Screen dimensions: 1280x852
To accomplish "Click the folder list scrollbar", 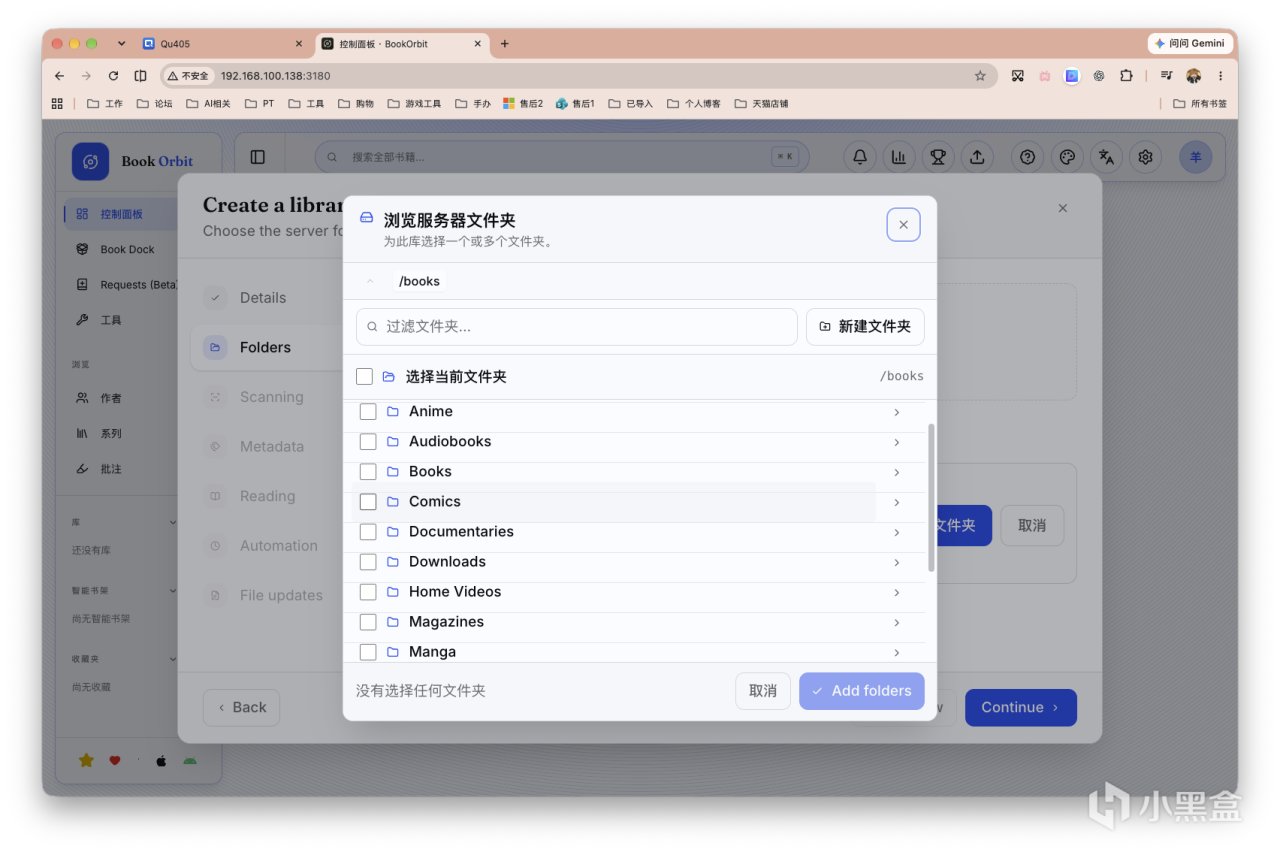I will [x=932, y=497].
